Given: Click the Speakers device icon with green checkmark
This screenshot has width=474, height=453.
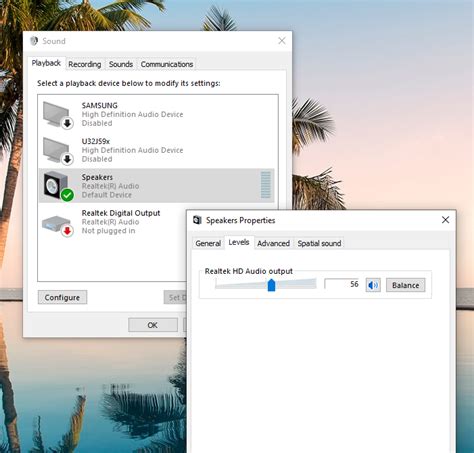Looking at the screenshot, I should coord(58,186).
